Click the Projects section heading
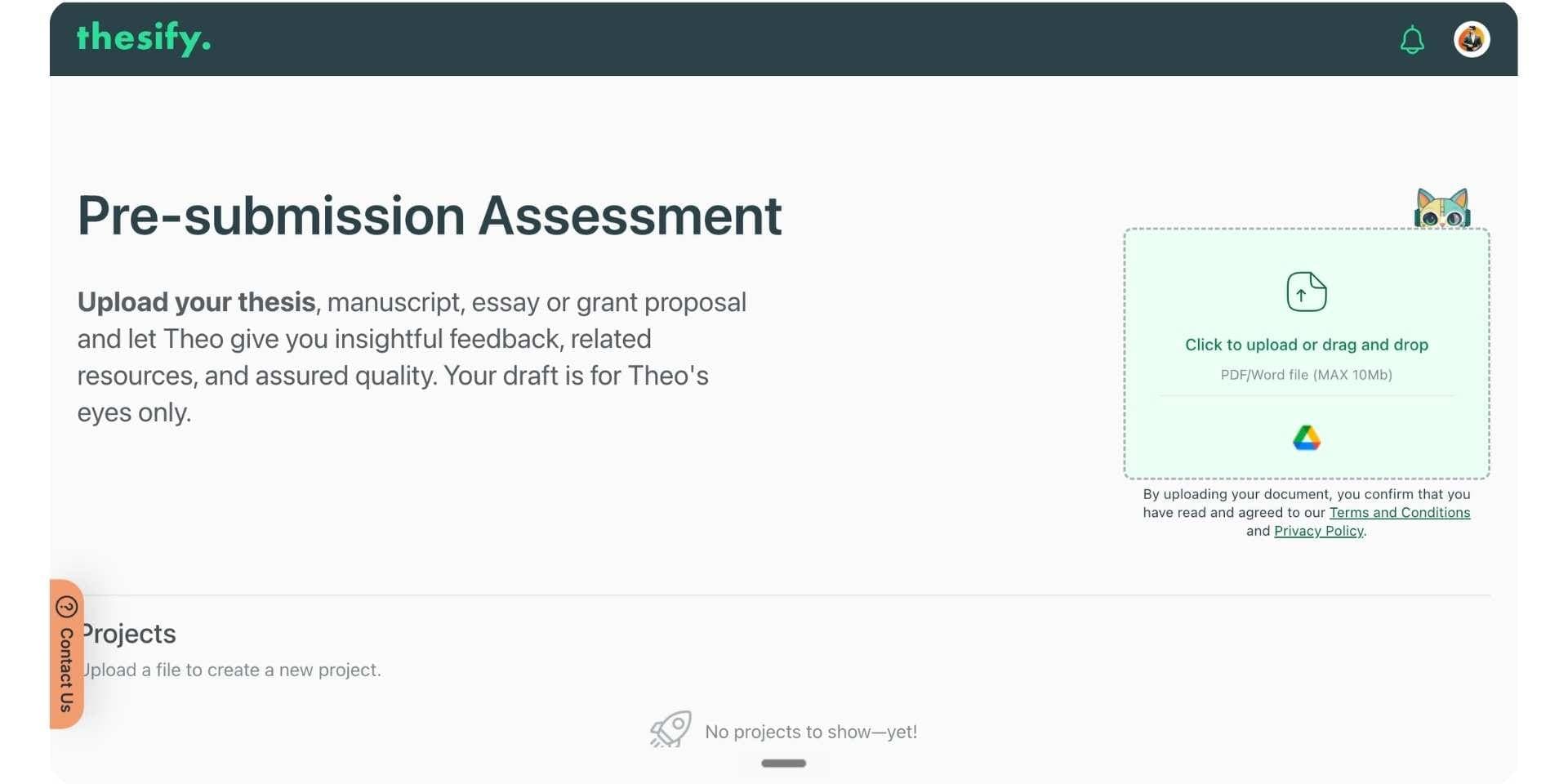The height and width of the screenshot is (784, 1568). tap(127, 634)
